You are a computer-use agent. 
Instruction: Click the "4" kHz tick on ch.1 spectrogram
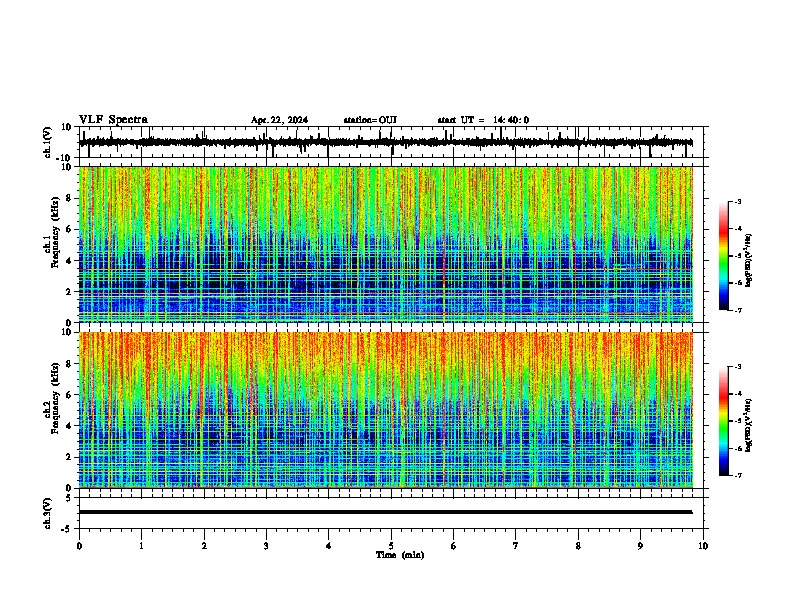(69, 261)
